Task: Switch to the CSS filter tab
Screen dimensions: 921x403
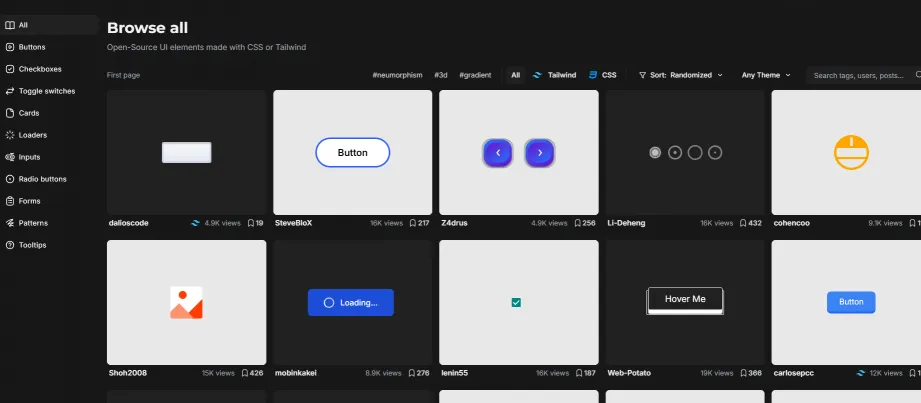Action: tap(603, 75)
